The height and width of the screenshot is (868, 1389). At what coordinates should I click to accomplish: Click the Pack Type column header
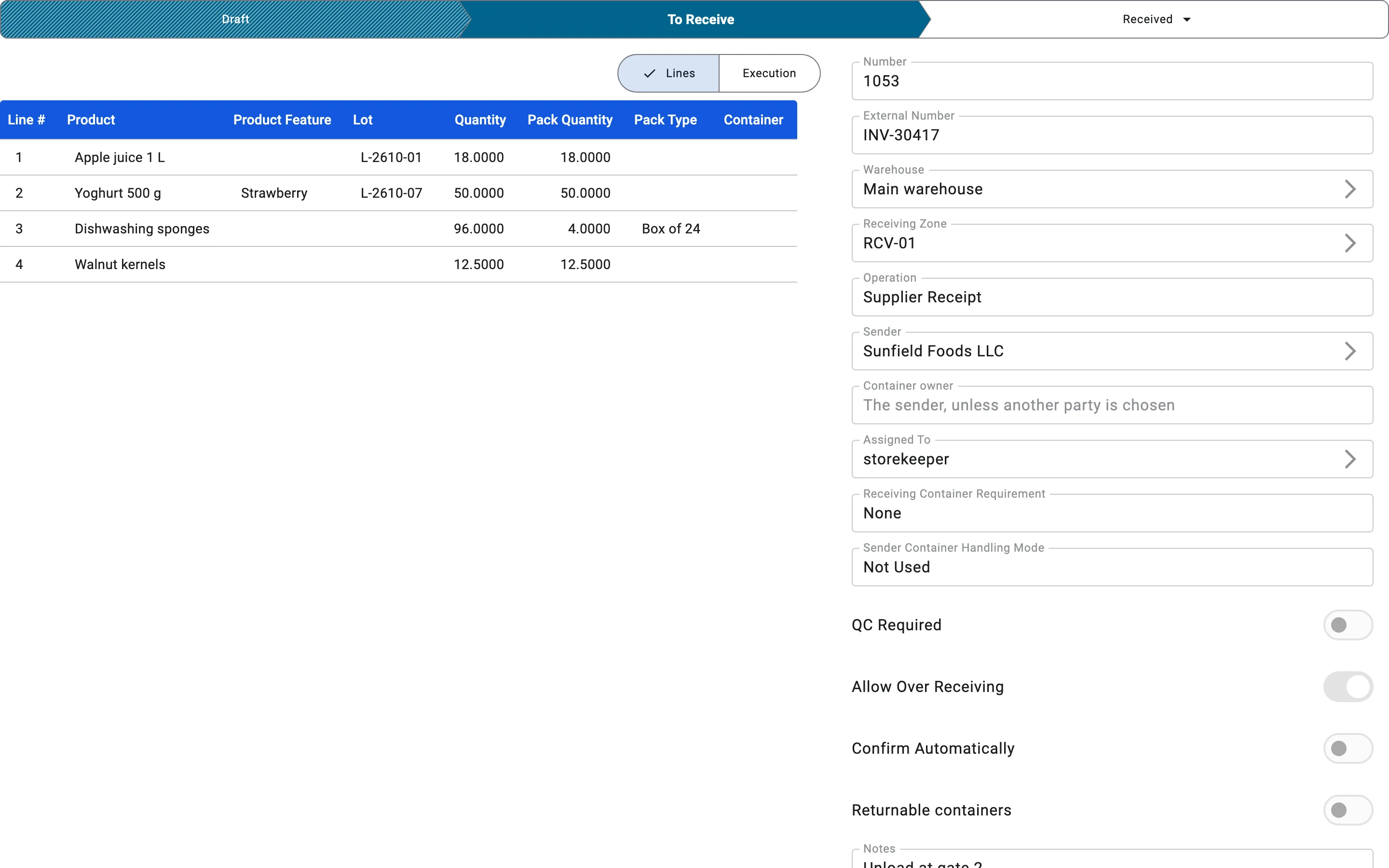665,120
